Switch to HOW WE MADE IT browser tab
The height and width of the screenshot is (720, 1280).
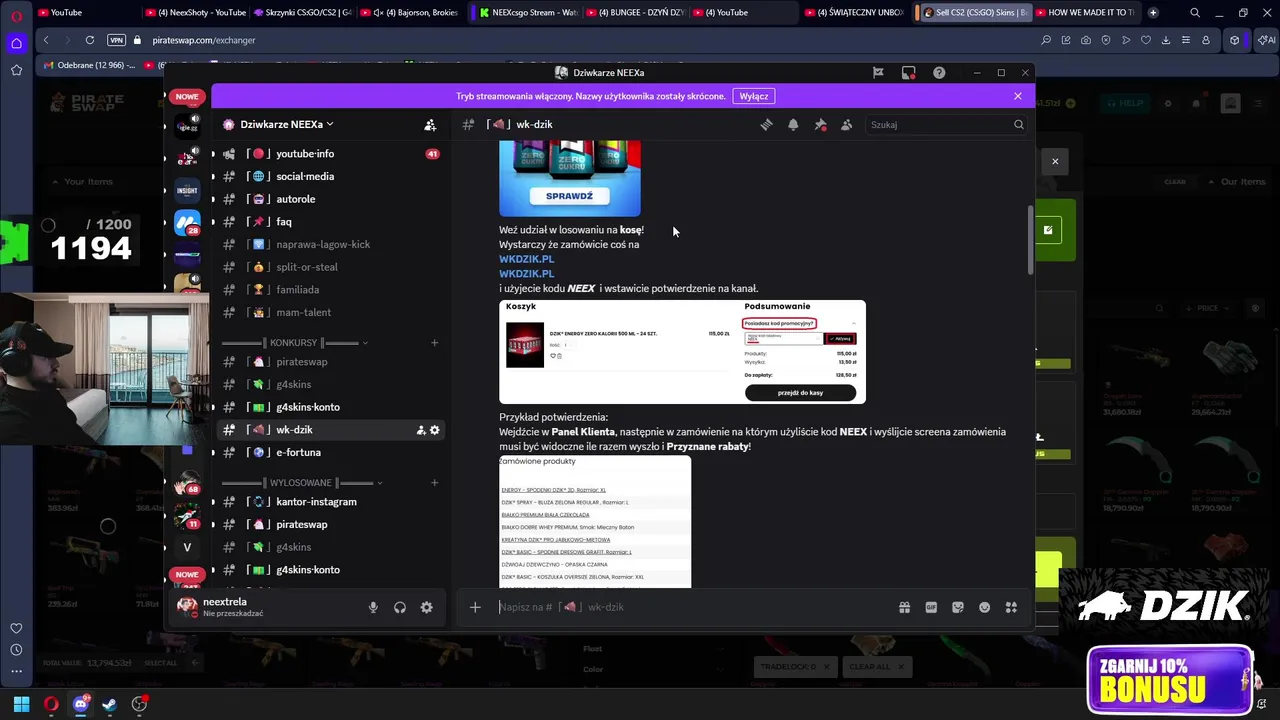click(1083, 13)
